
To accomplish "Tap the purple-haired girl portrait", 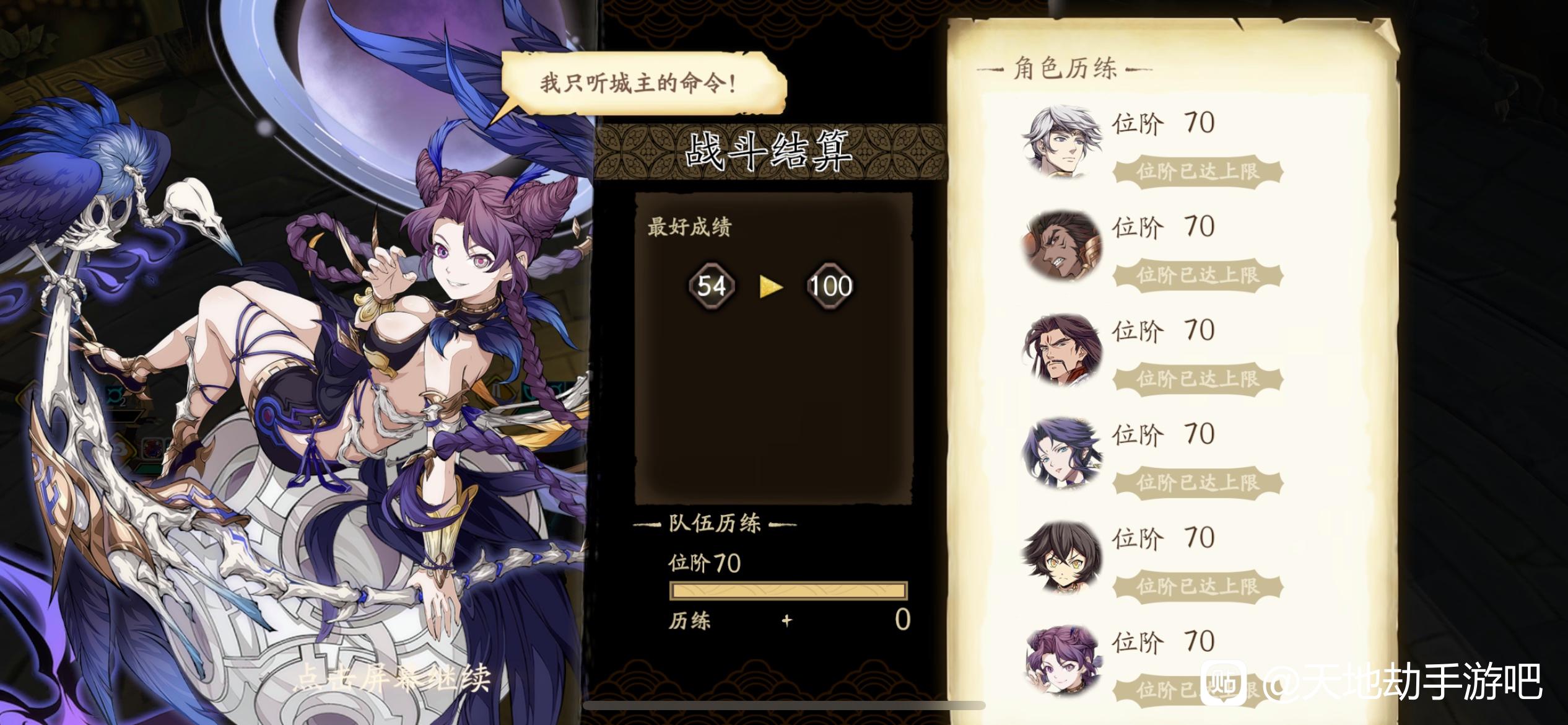I will [x=1061, y=661].
